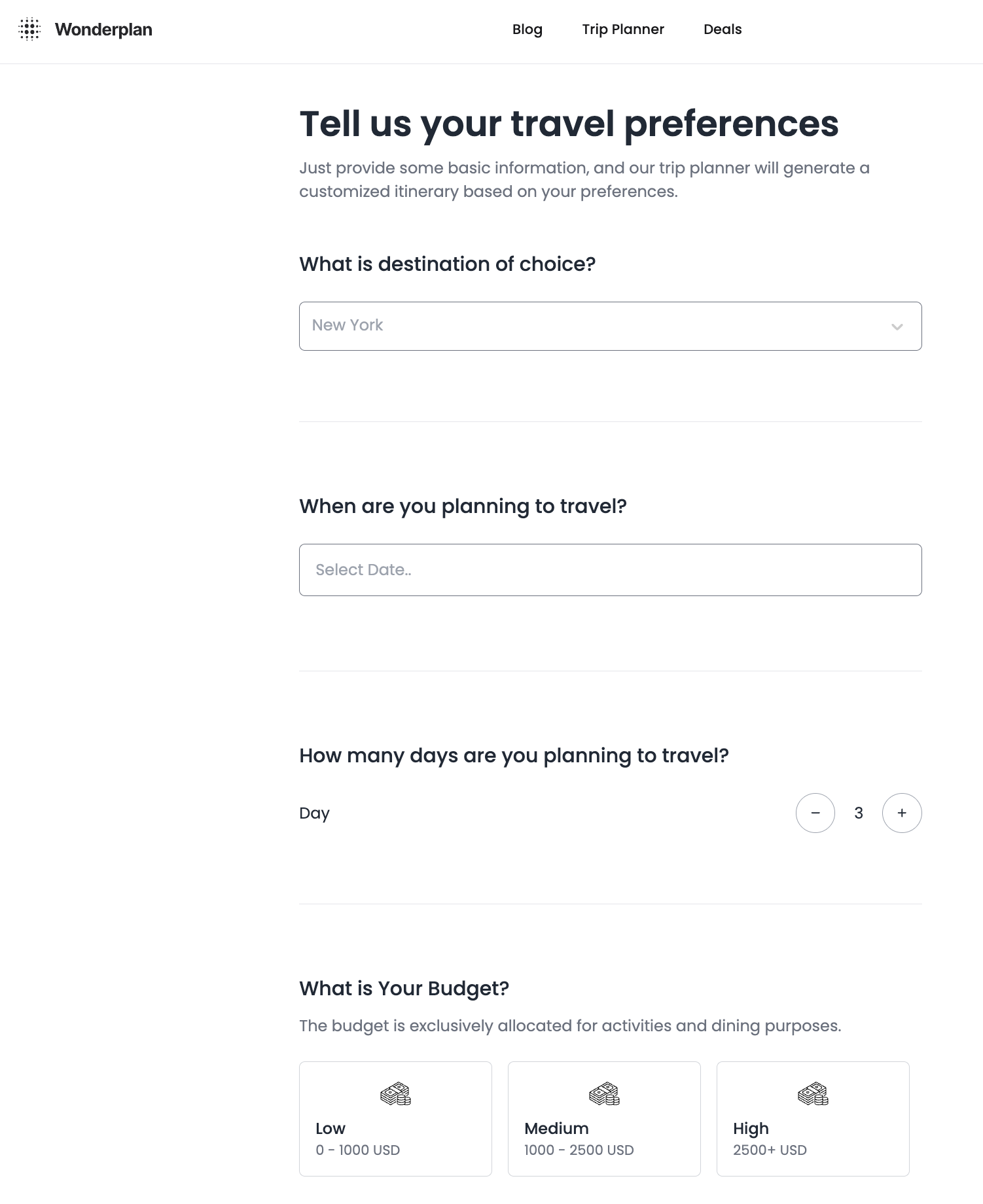Click the 2500+ USD range text
The width and height of the screenshot is (983, 1204).
click(x=770, y=1150)
